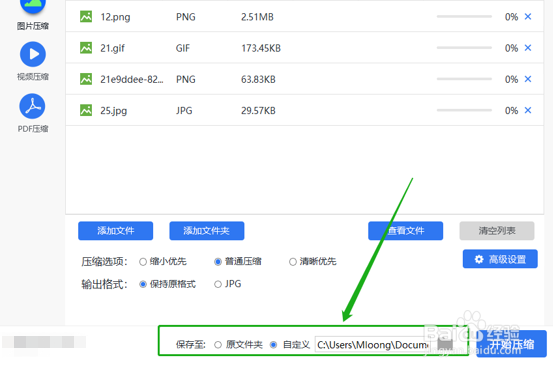The image size is (553, 370).
Task: Open 查看文件 to view files
Action: 406,231
